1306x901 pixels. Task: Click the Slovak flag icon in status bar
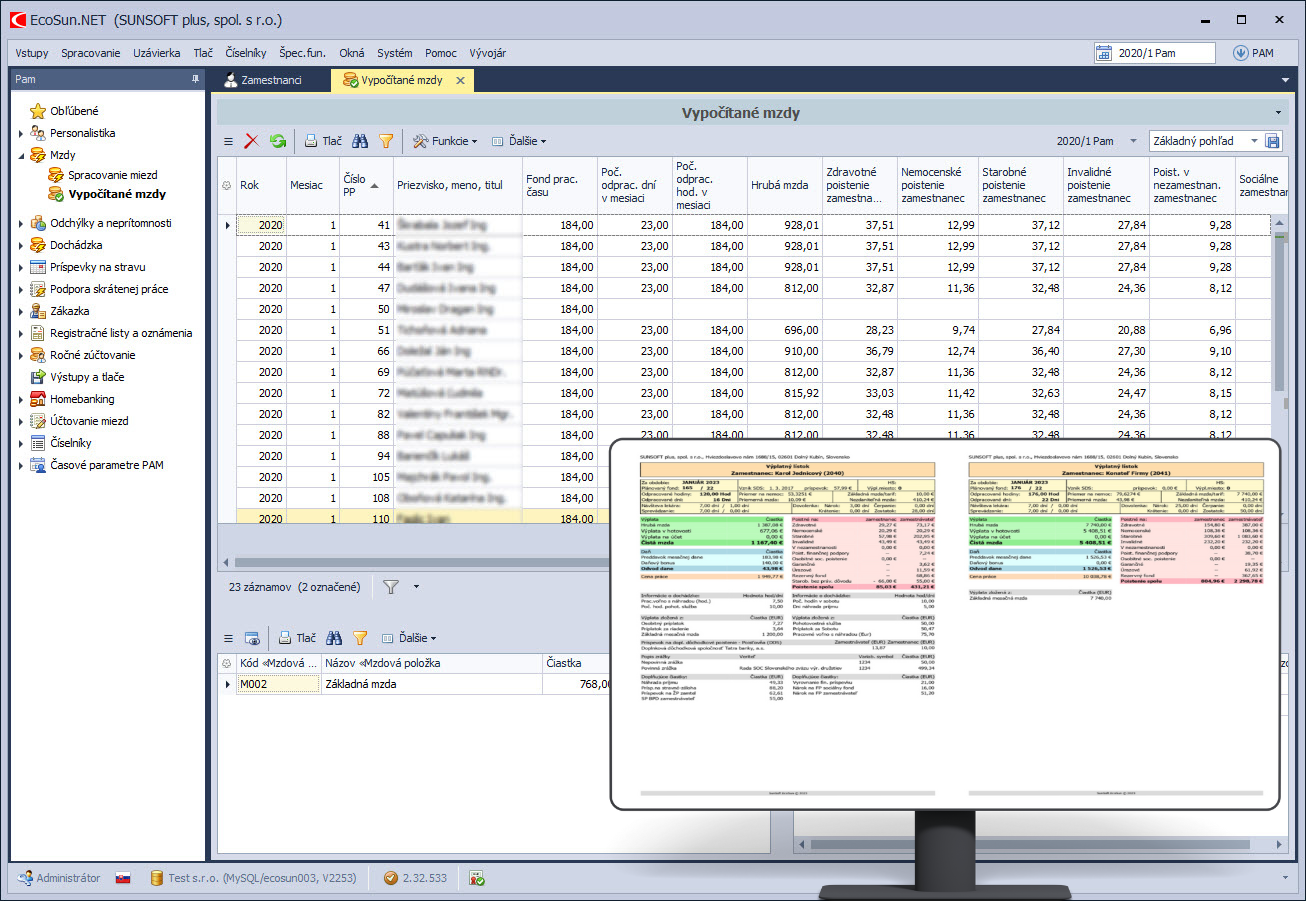click(123, 878)
